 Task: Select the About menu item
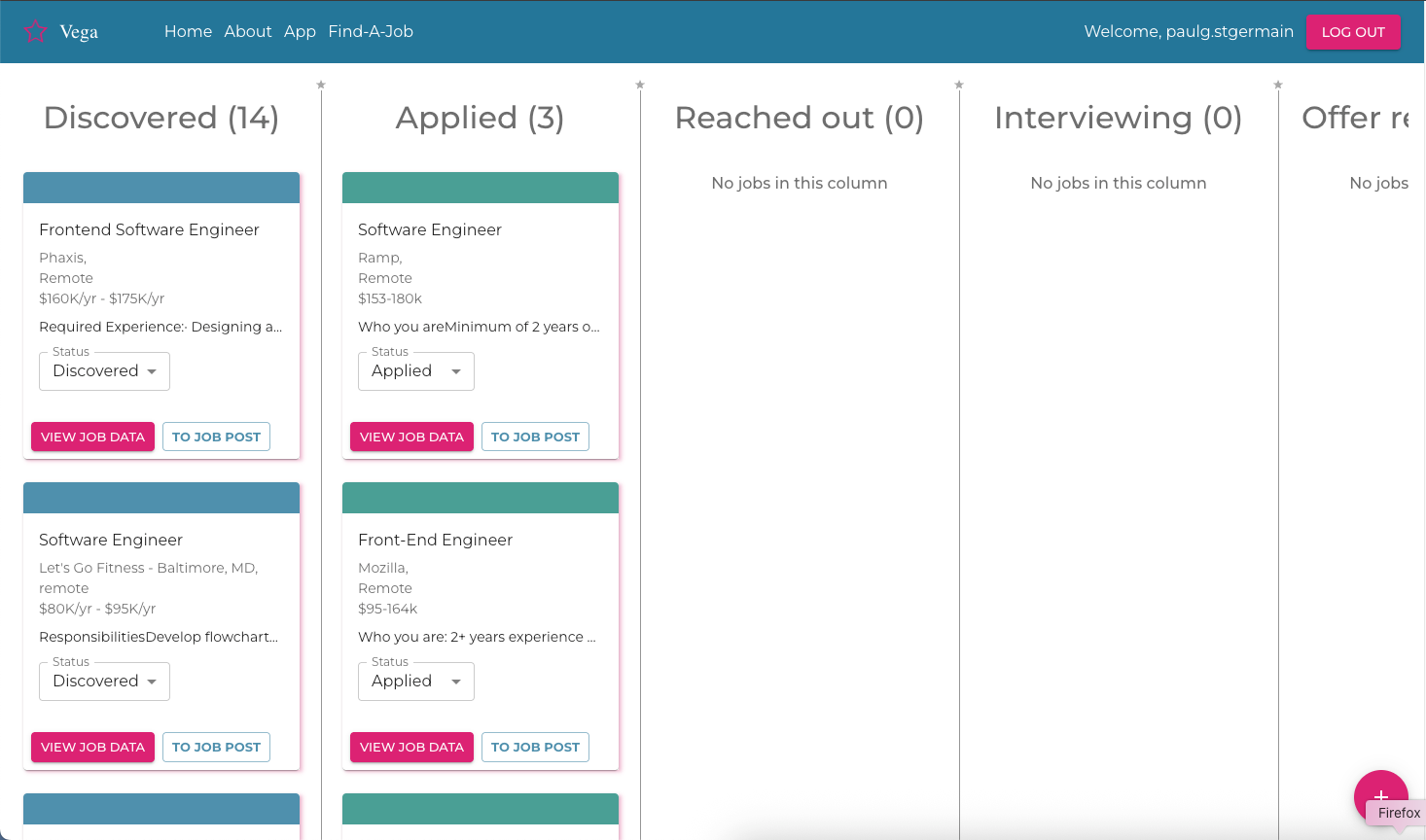click(248, 31)
